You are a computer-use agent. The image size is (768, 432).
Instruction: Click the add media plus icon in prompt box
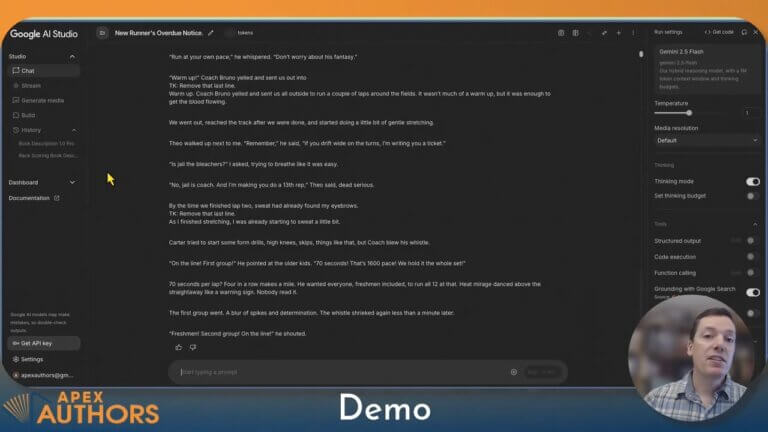[514, 372]
